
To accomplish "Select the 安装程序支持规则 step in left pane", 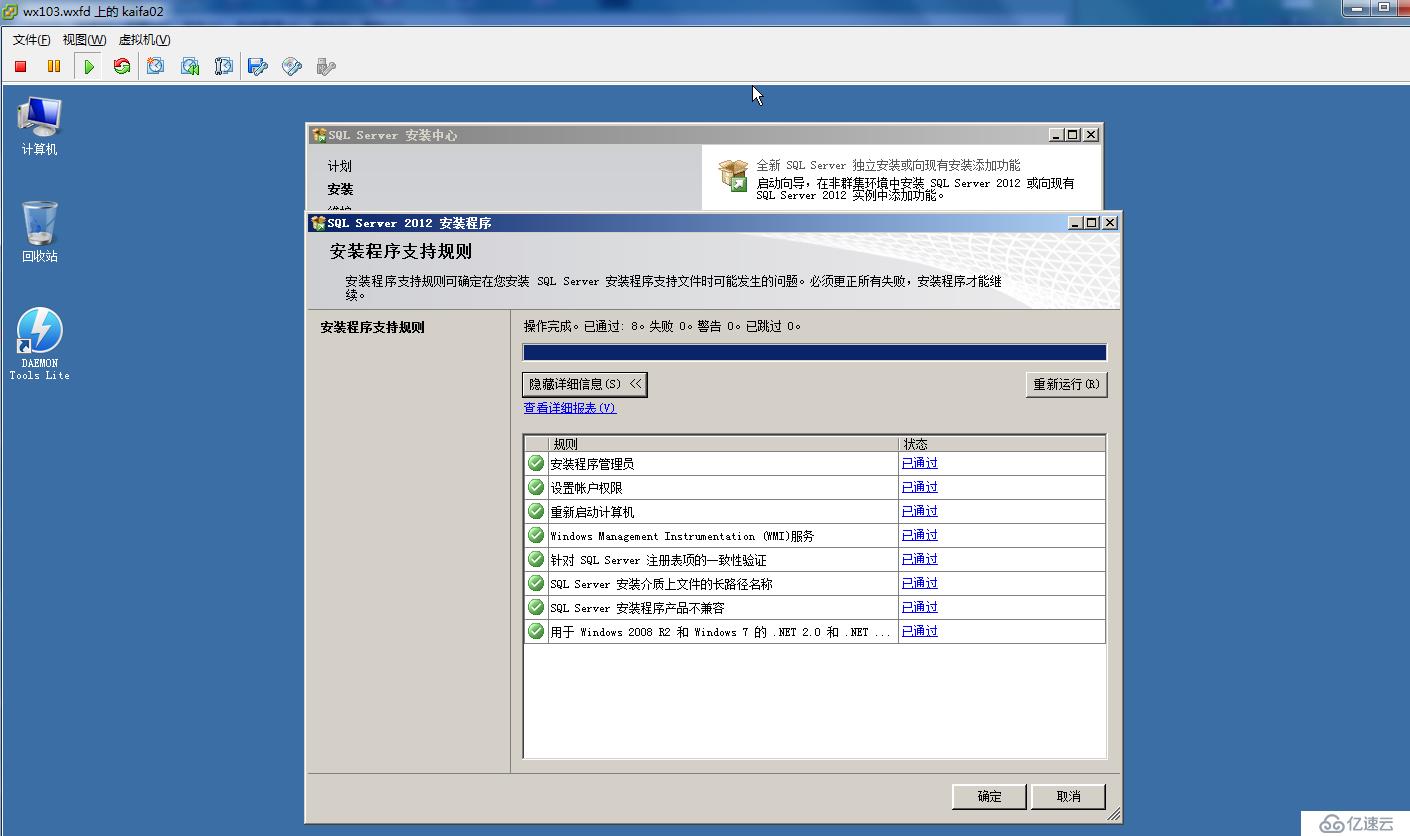I will (x=372, y=327).
